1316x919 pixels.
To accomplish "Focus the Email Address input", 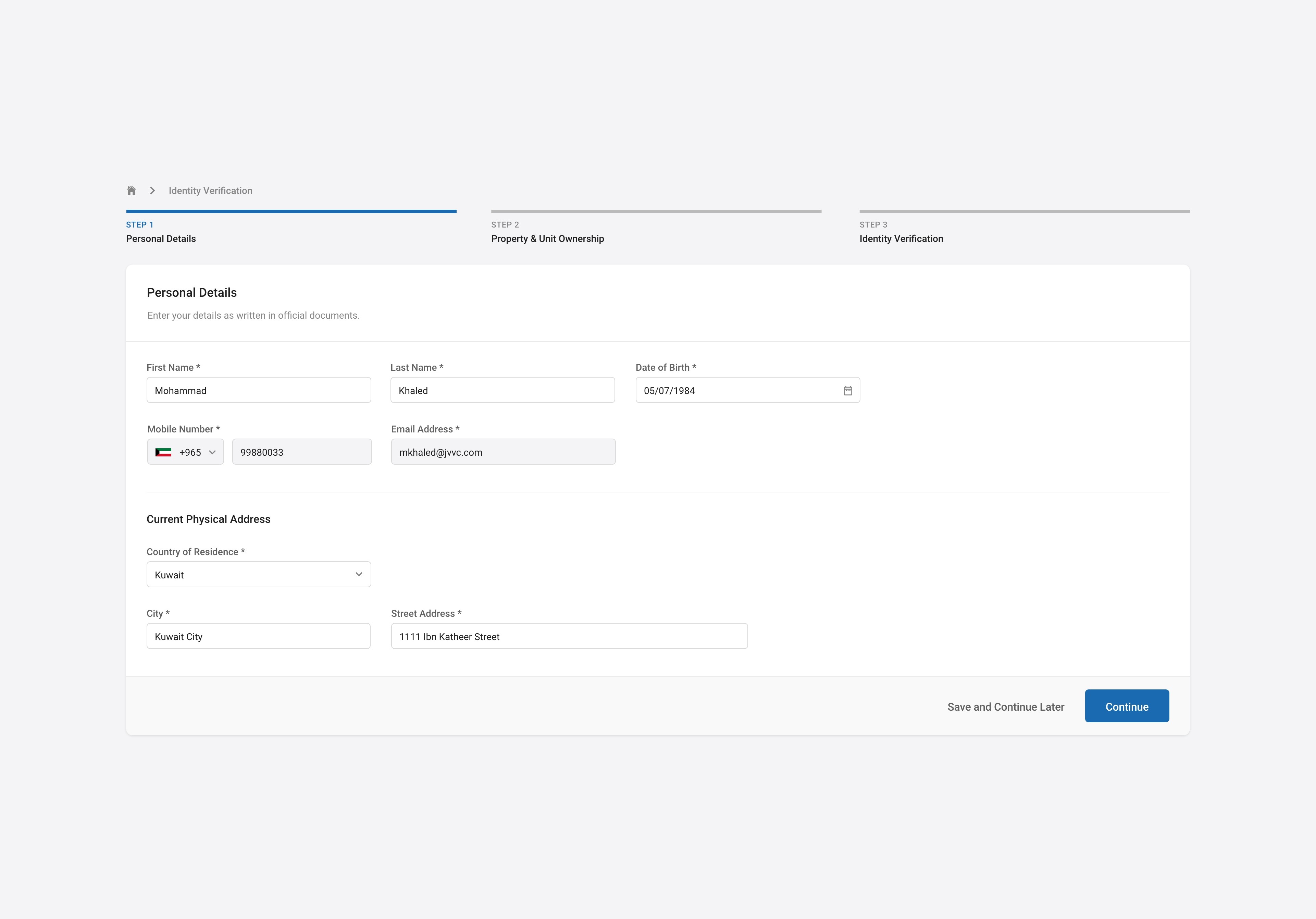I will pos(503,452).
